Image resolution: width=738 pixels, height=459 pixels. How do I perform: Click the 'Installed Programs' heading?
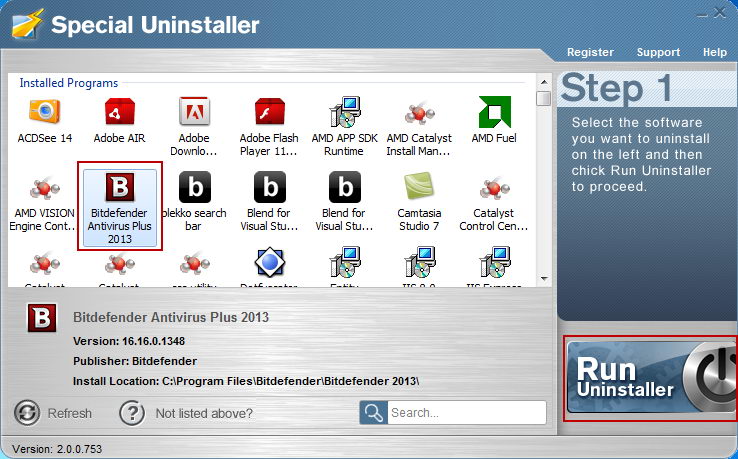click(x=69, y=83)
